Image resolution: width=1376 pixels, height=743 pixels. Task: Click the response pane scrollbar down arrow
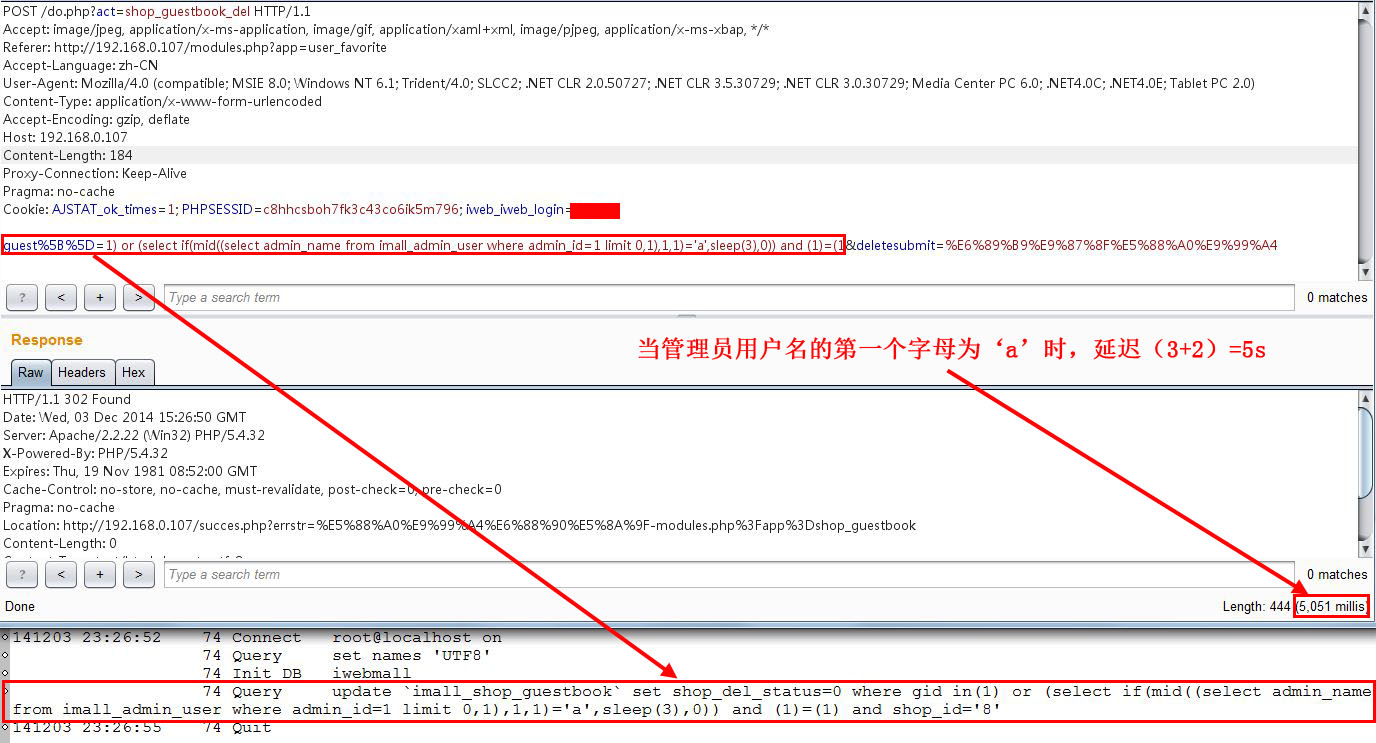[x=1366, y=548]
